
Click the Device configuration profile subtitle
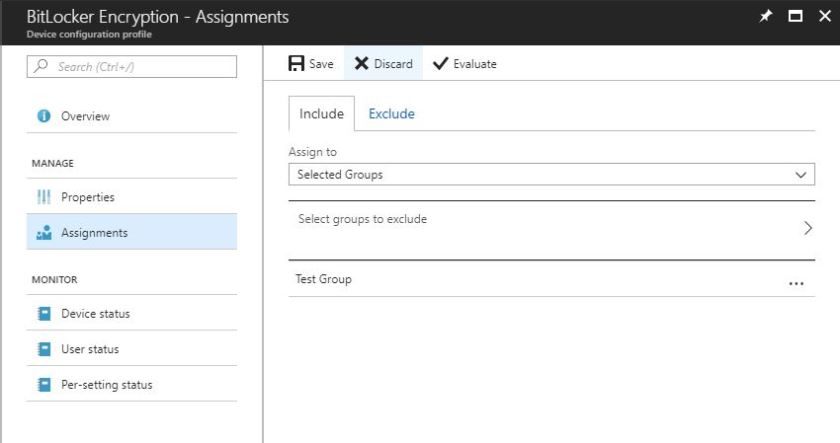click(x=89, y=34)
